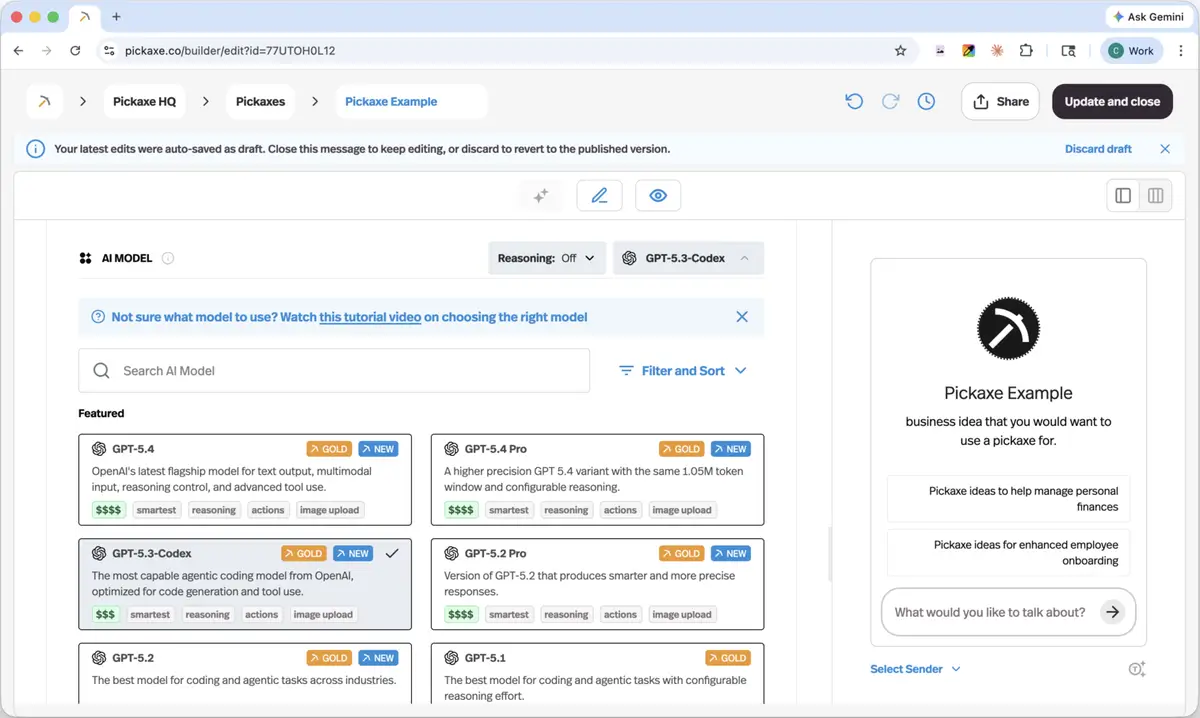
Task: Open the Chrome three-dot menu
Action: tap(1181, 51)
